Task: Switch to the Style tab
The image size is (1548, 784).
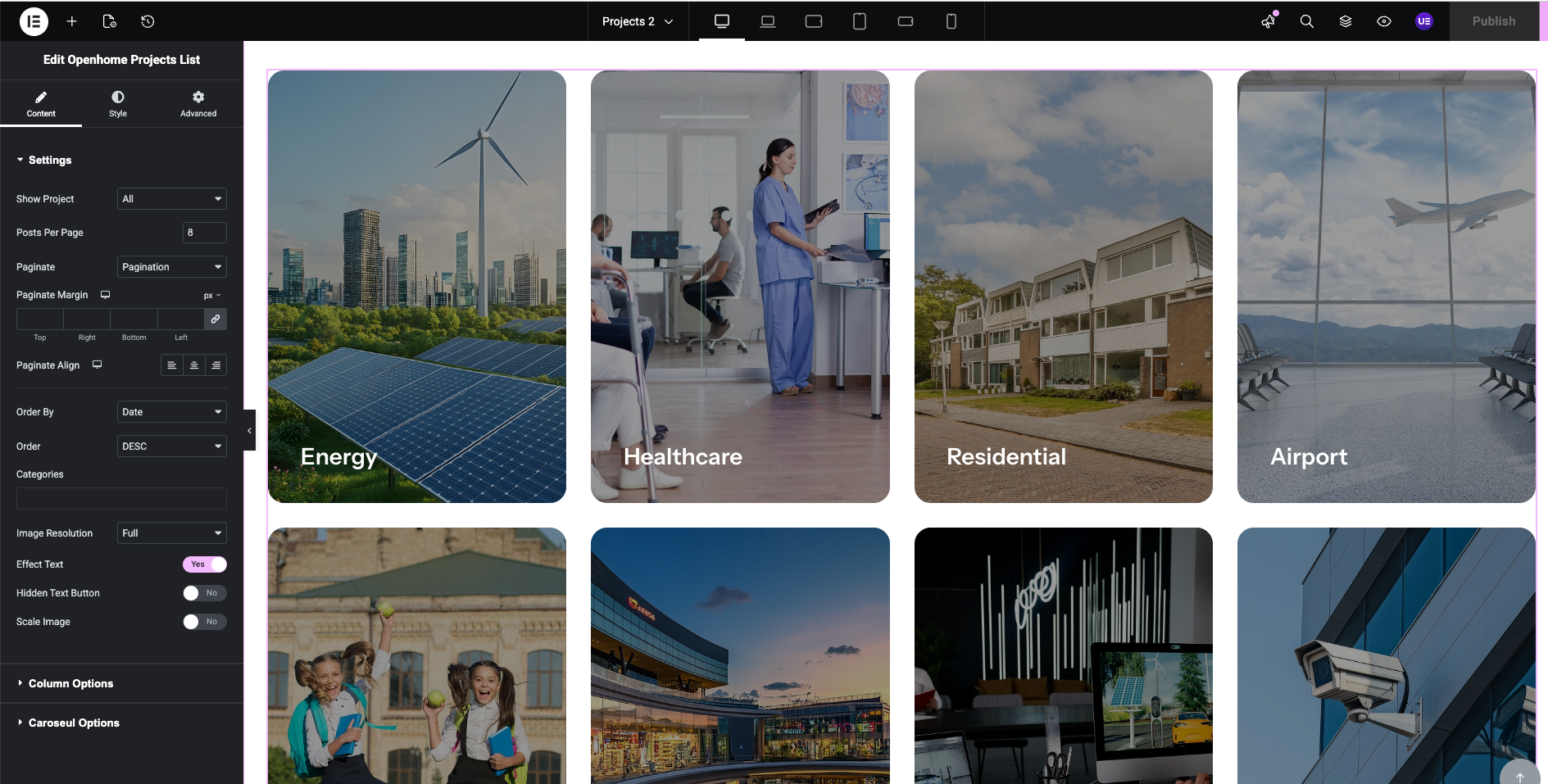Action: pyautogui.click(x=118, y=103)
